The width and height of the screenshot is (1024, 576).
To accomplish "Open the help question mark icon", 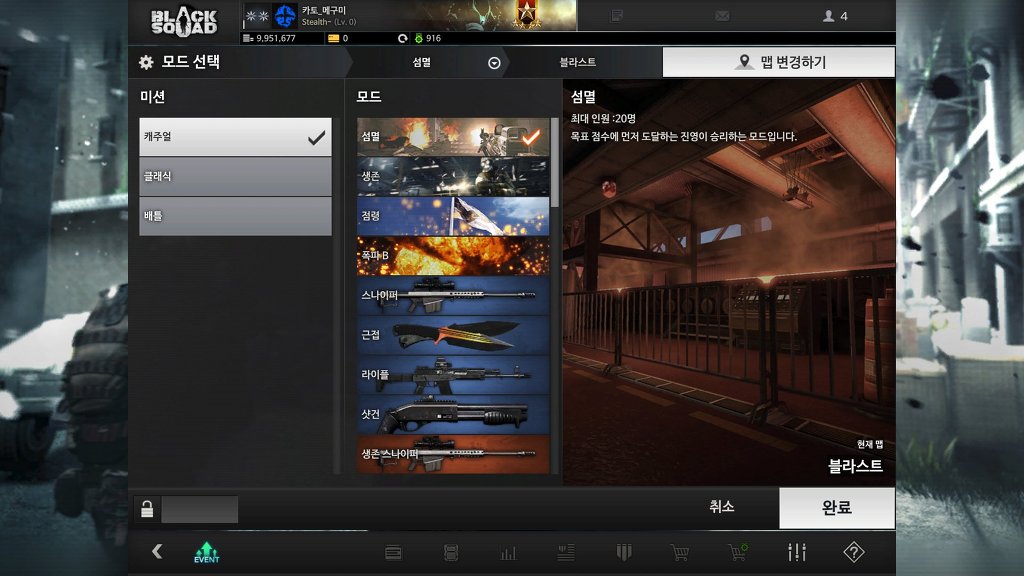I will point(854,552).
